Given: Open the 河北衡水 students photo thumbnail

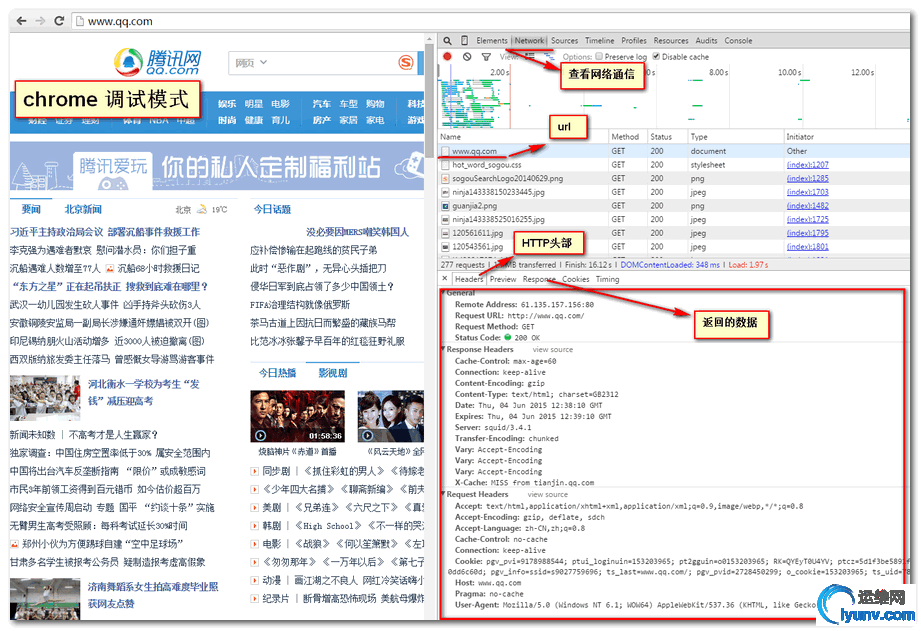Looking at the screenshot, I should 45,398.
